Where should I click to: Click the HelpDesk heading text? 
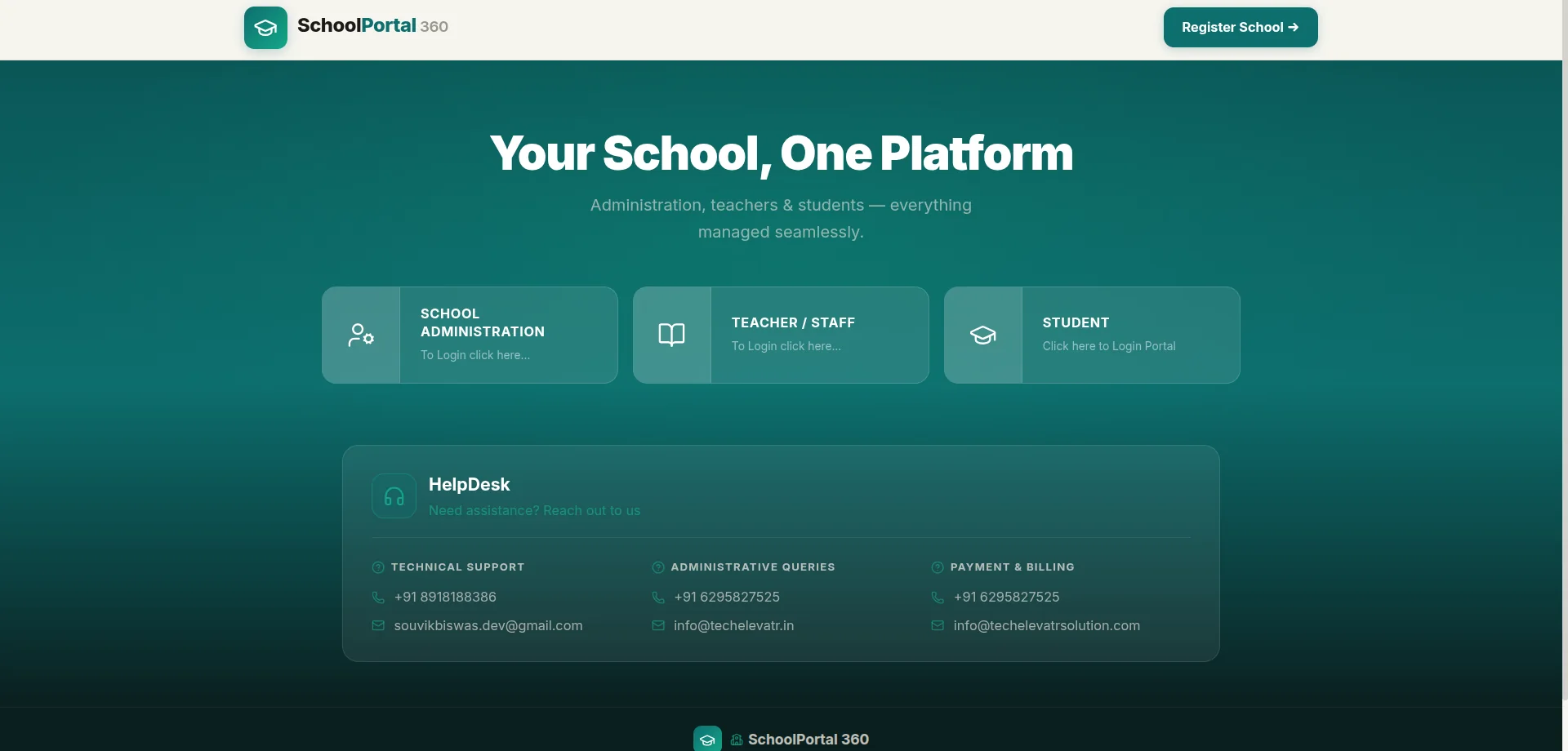point(469,485)
